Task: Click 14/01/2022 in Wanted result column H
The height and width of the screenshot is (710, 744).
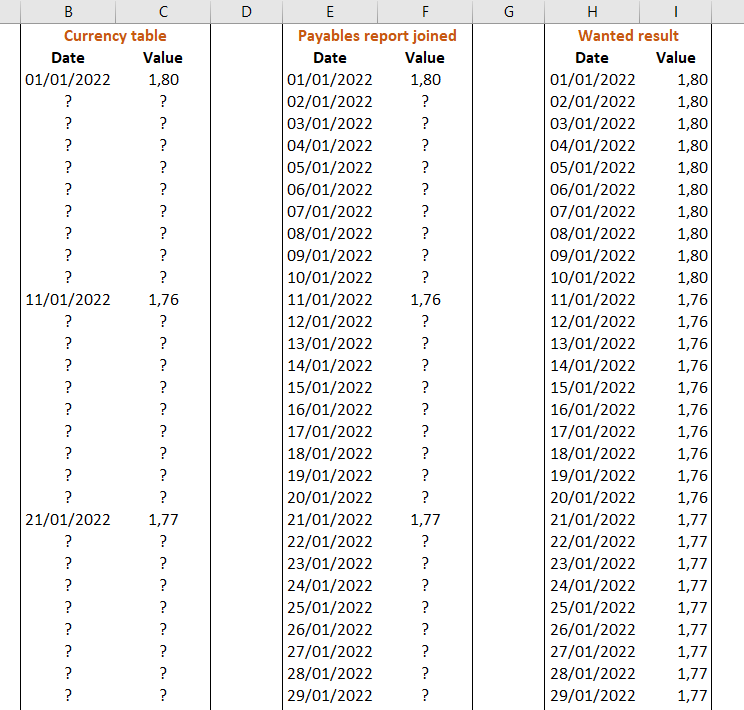Action: [x=592, y=366]
